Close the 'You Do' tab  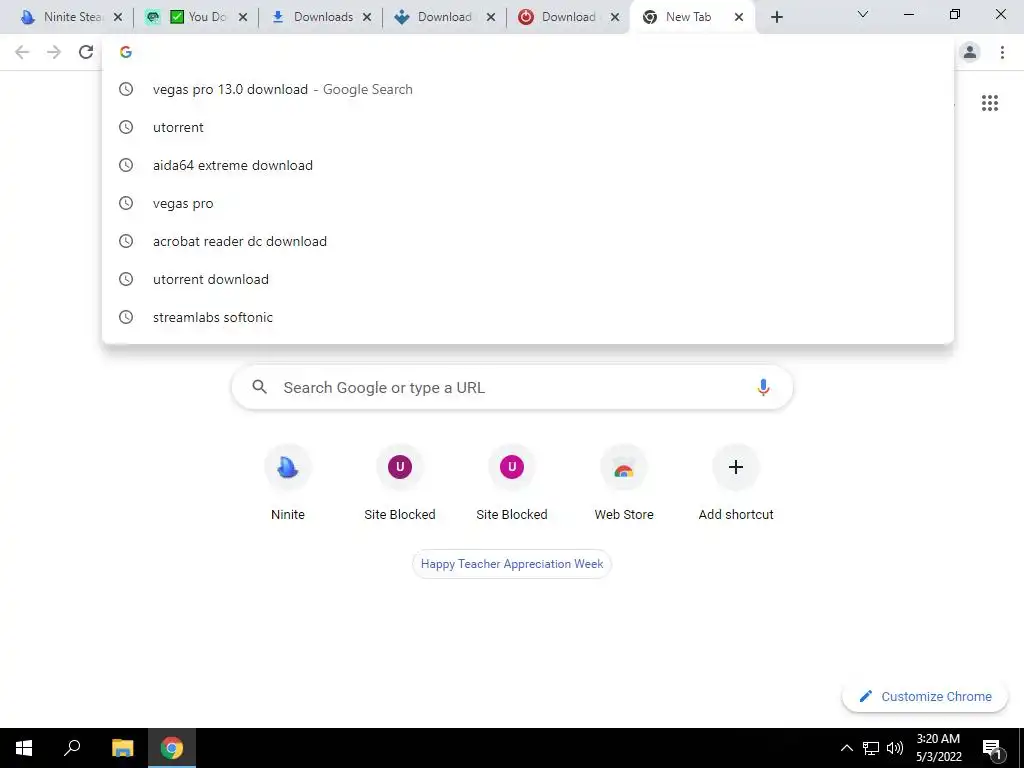243,17
